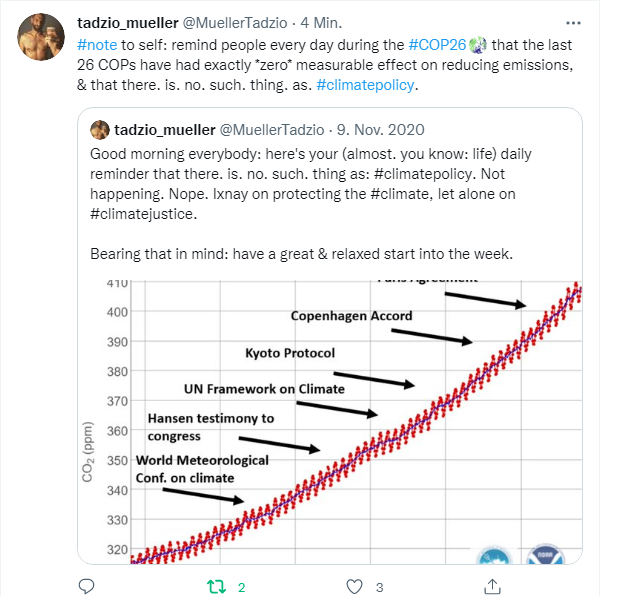This screenshot has width=622, height=596.
Task: Click the '9. Nov. 2020' quoted tweet date
Action: click(381, 130)
